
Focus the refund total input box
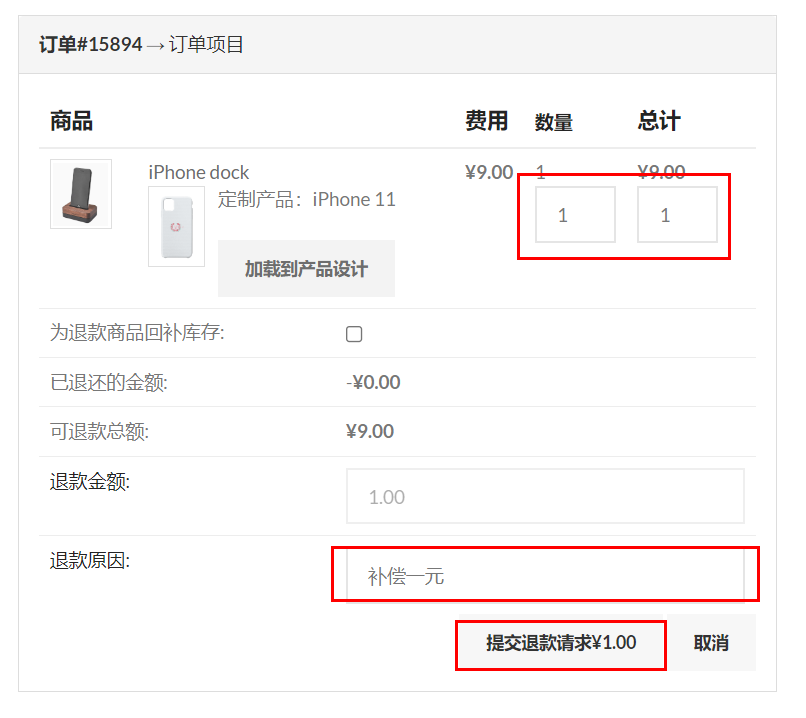point(677,214)
